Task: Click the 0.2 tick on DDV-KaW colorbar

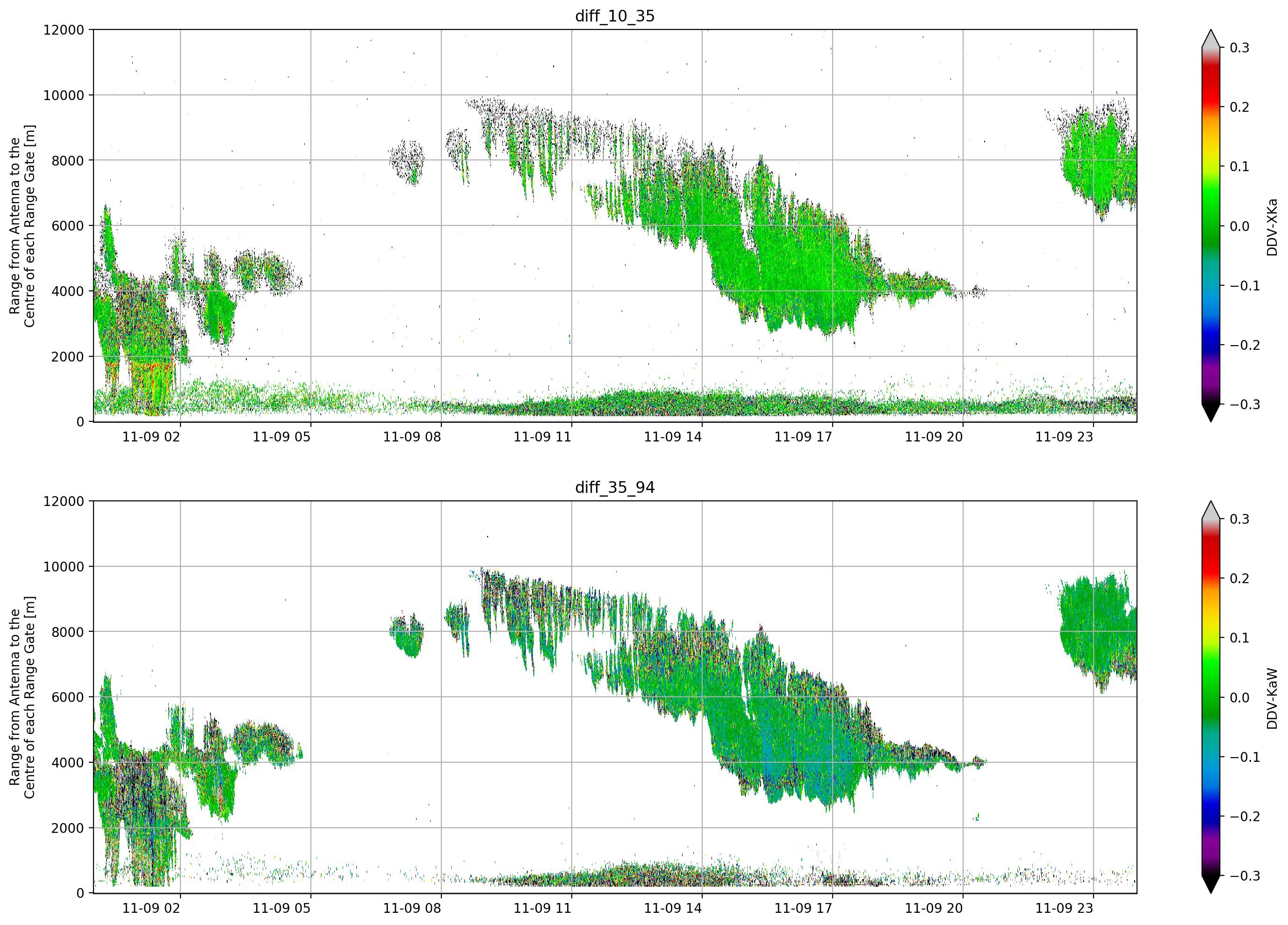Action: (x=1239, y=579)
